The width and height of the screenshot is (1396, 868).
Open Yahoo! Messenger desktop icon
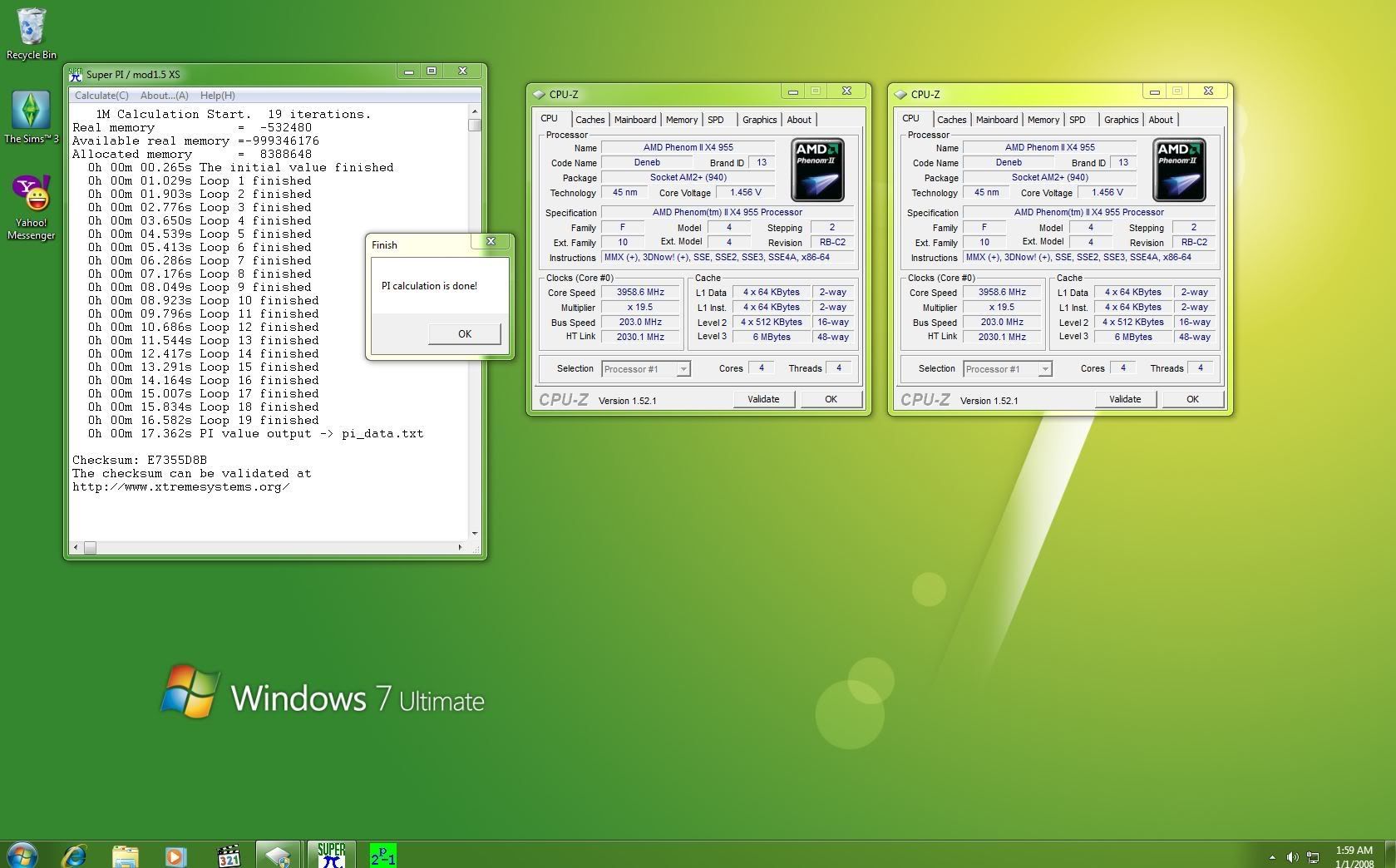point(32,208)
